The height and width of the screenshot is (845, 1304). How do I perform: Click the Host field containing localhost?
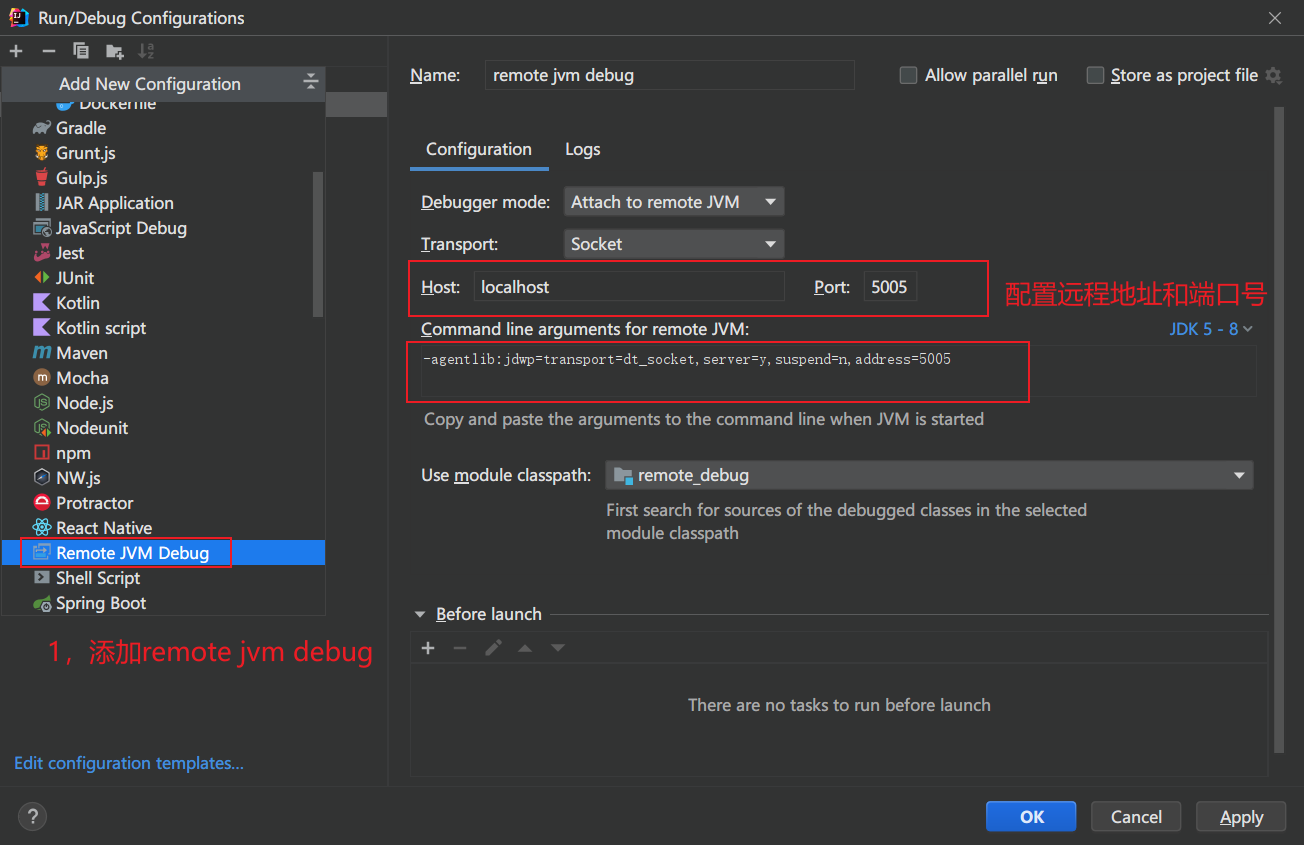pos(629,287)
